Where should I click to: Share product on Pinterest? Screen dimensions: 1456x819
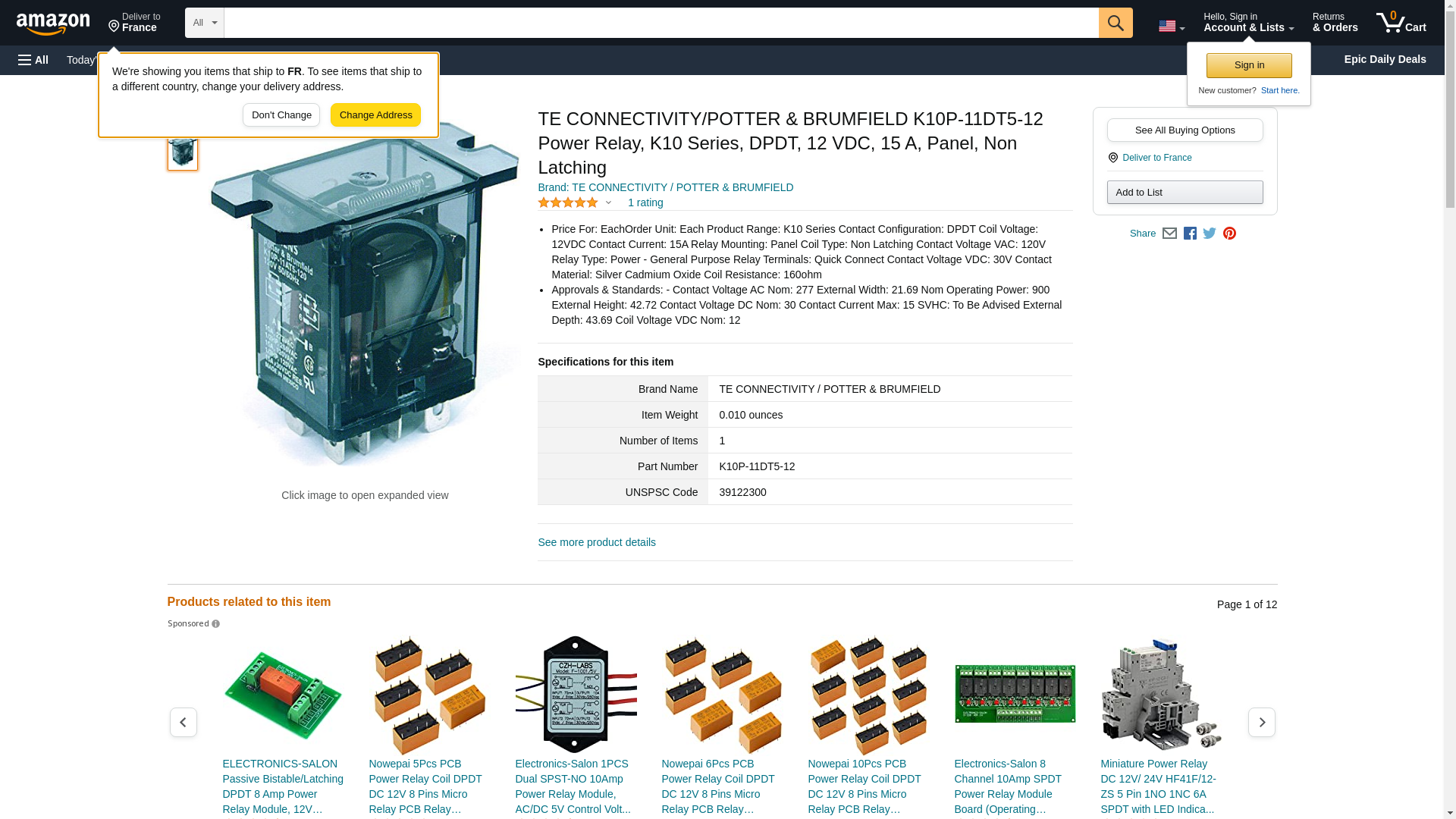[x=1229, y=234]
